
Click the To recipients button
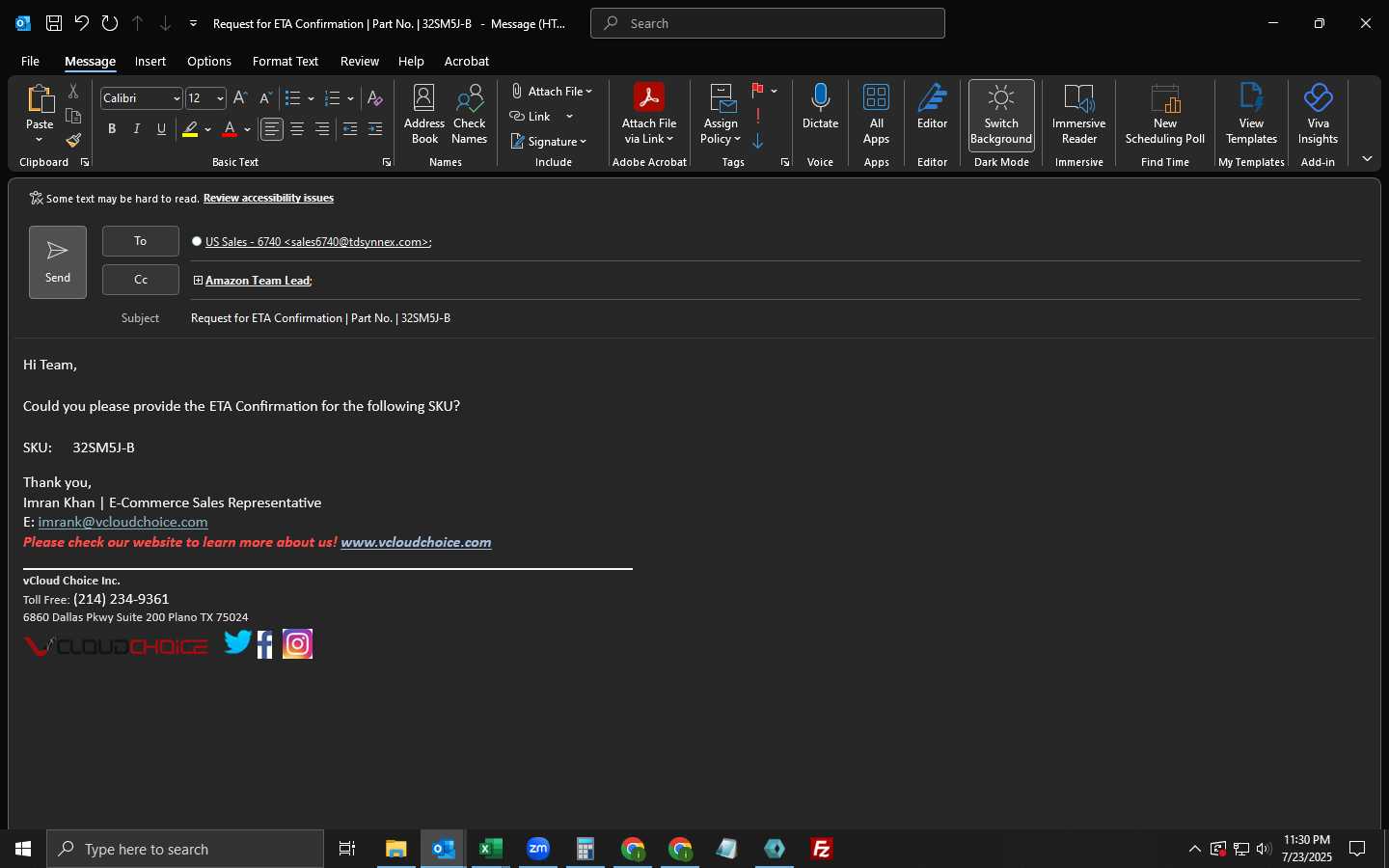point(141,241)
